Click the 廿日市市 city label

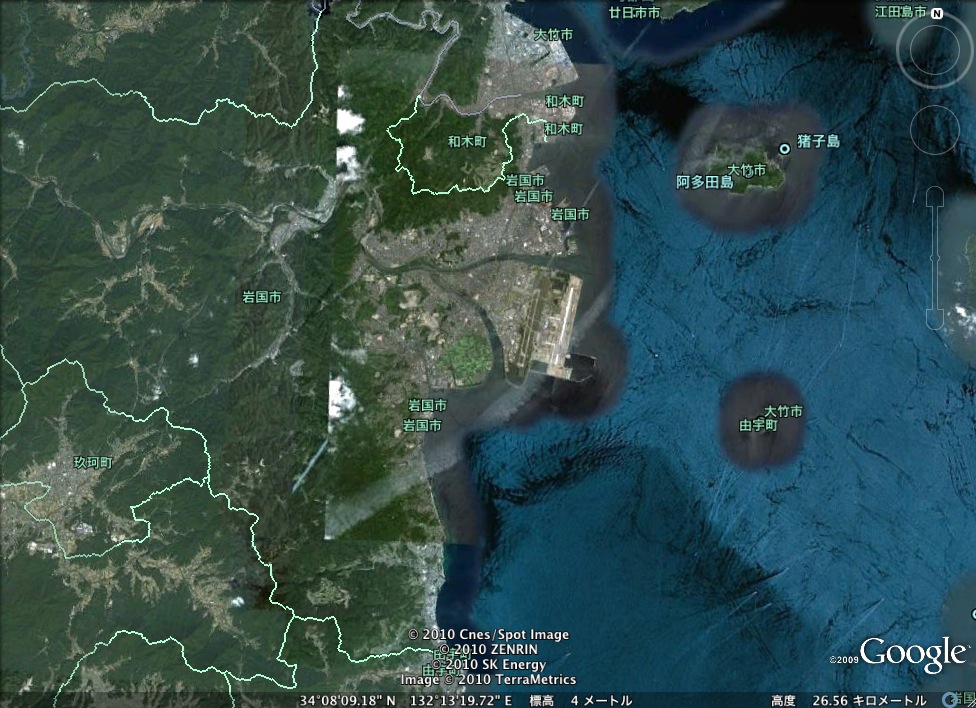[634, 12]
